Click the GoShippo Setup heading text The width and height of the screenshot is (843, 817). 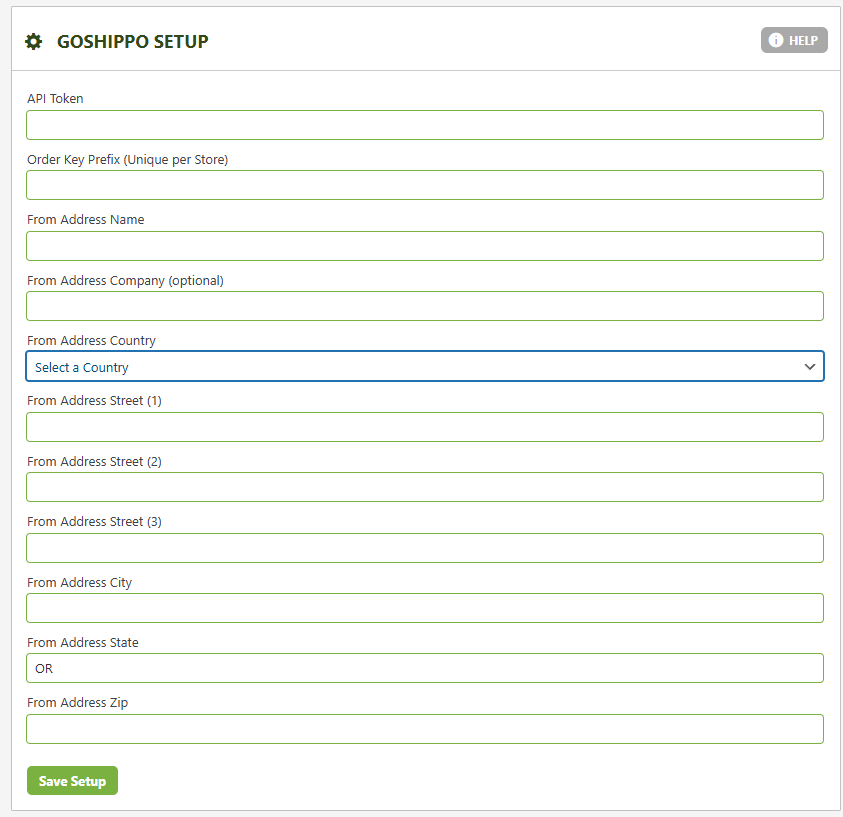tap(132, 41)
